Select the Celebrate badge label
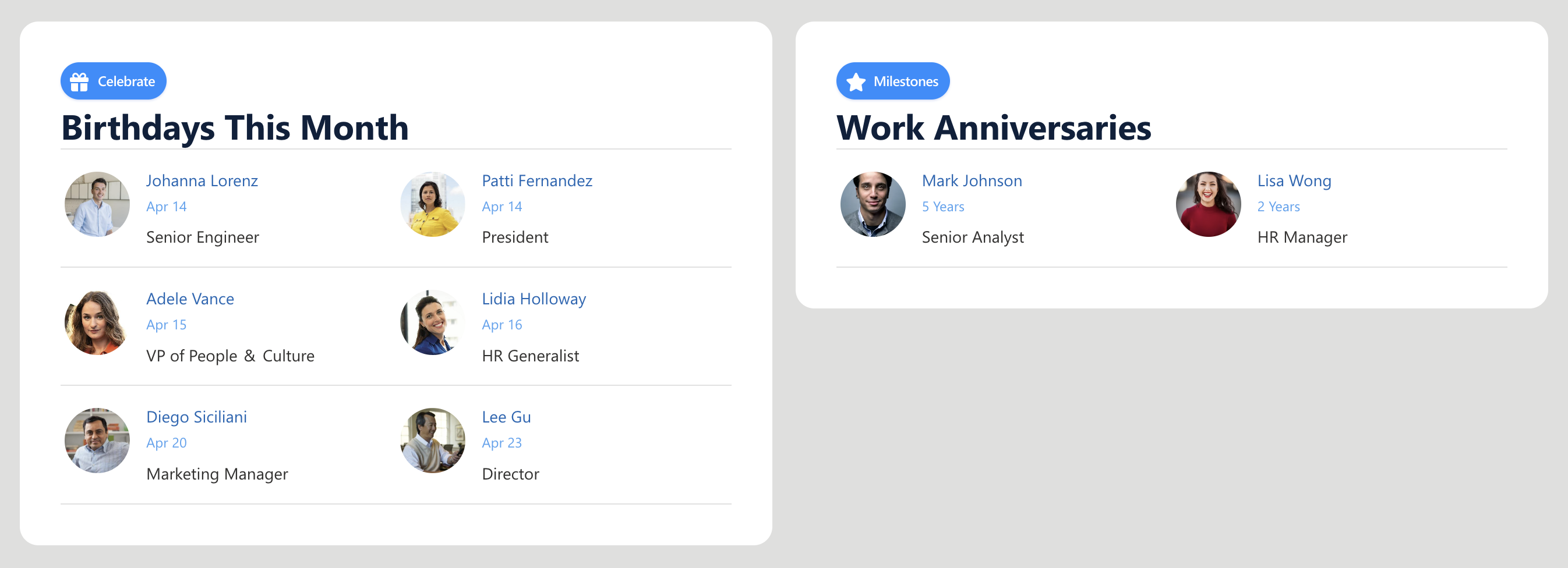Viewport: 1568px width, 568px height. coord(127,80)
